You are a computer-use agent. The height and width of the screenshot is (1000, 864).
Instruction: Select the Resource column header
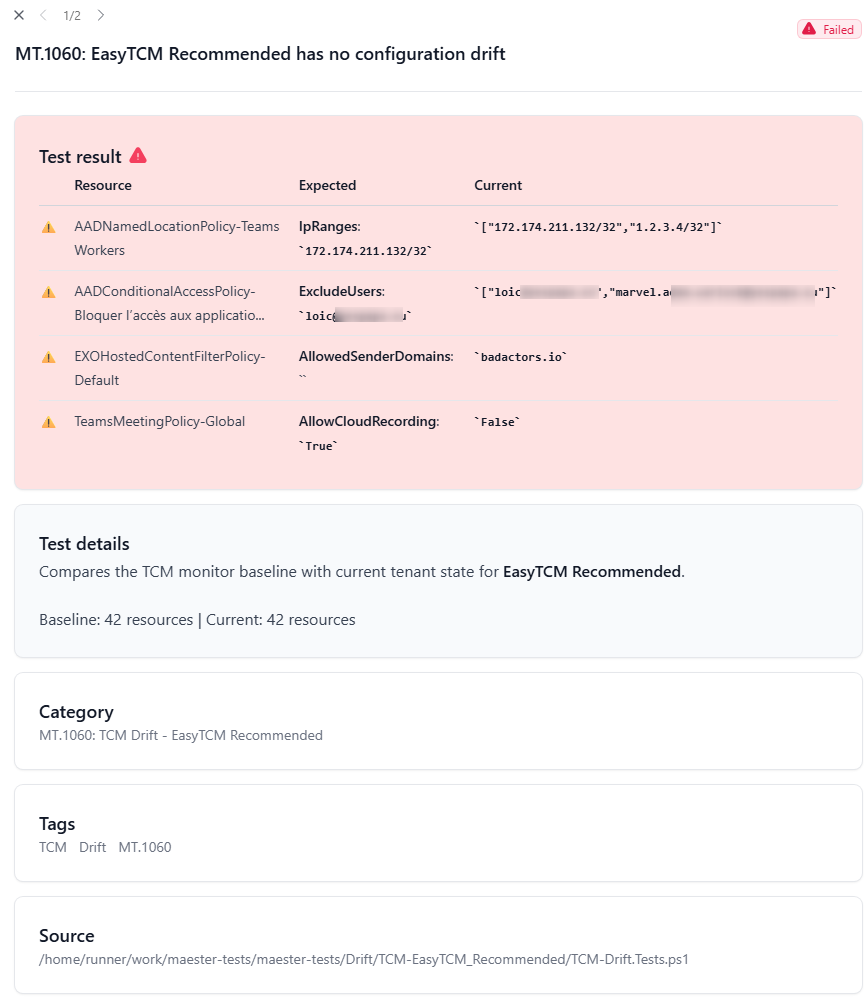tap(102, 186)
